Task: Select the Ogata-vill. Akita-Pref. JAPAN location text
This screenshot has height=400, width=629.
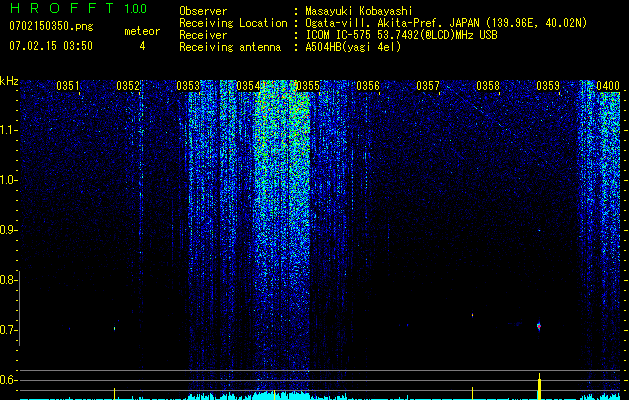Action: pos(446,23)
